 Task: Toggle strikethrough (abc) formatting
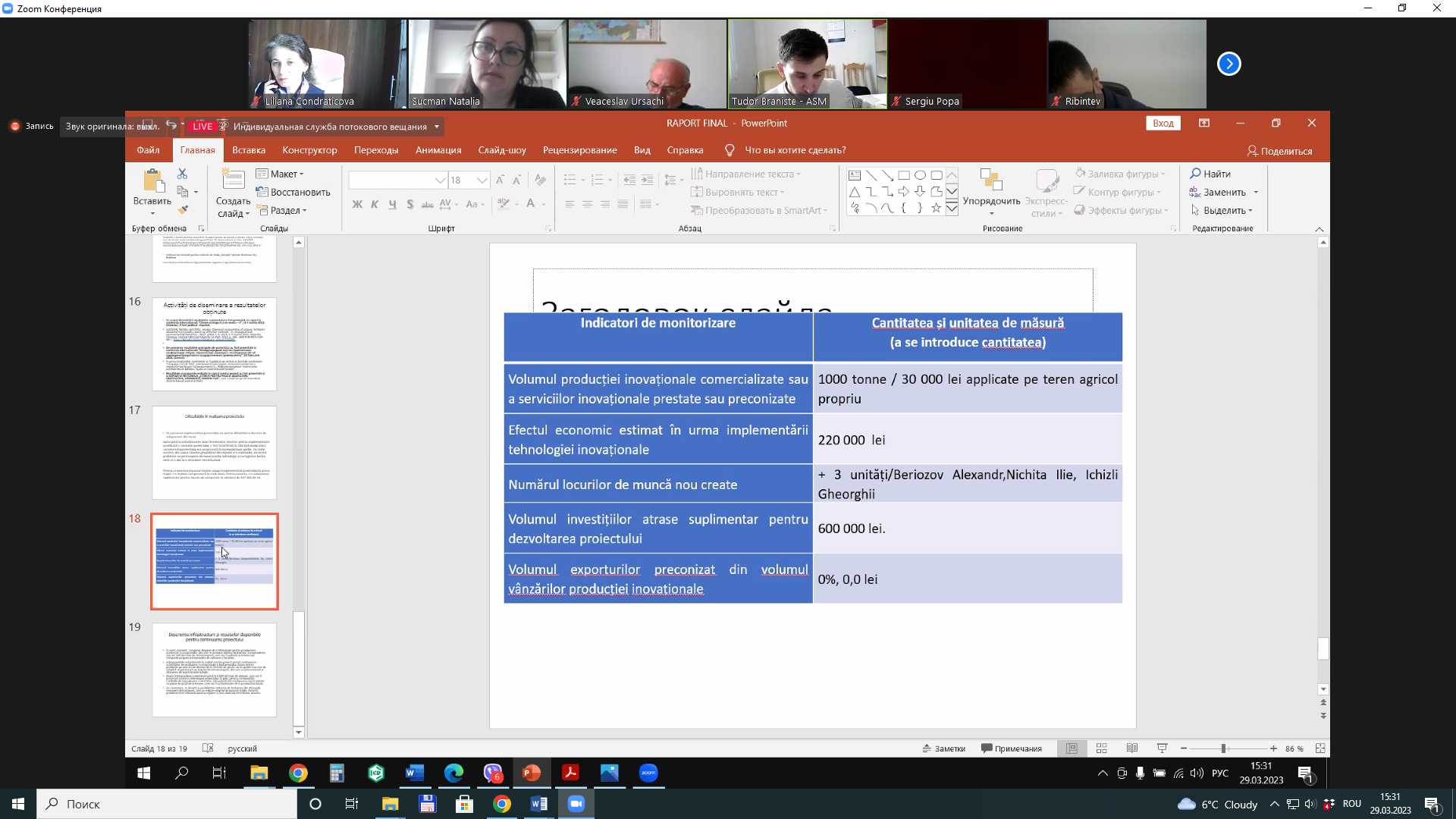point(427,204)
